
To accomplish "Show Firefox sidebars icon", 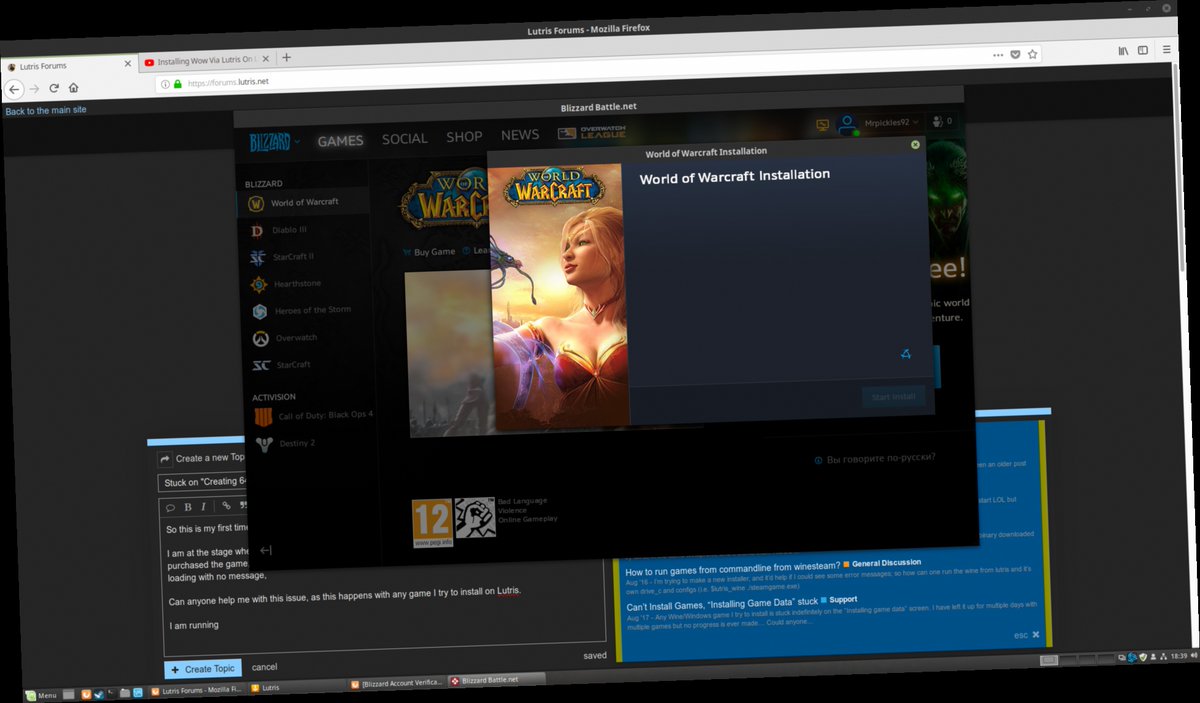I will 1143,50.
